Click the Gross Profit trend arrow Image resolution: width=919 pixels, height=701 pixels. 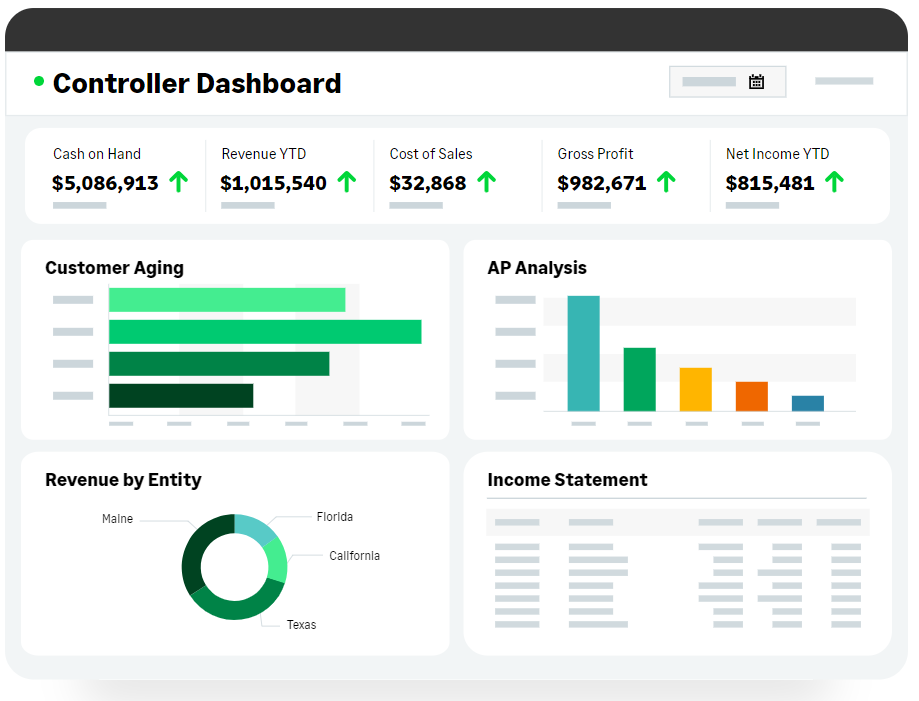[x=664, y=182]
